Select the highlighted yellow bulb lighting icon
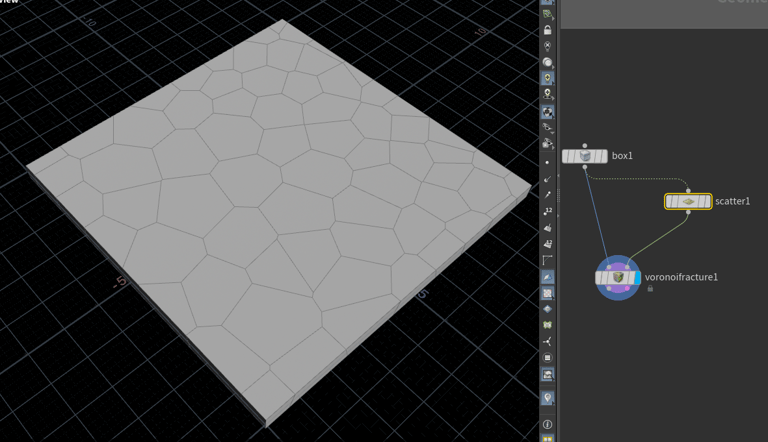The image size is (768, 442). (548, 78)
